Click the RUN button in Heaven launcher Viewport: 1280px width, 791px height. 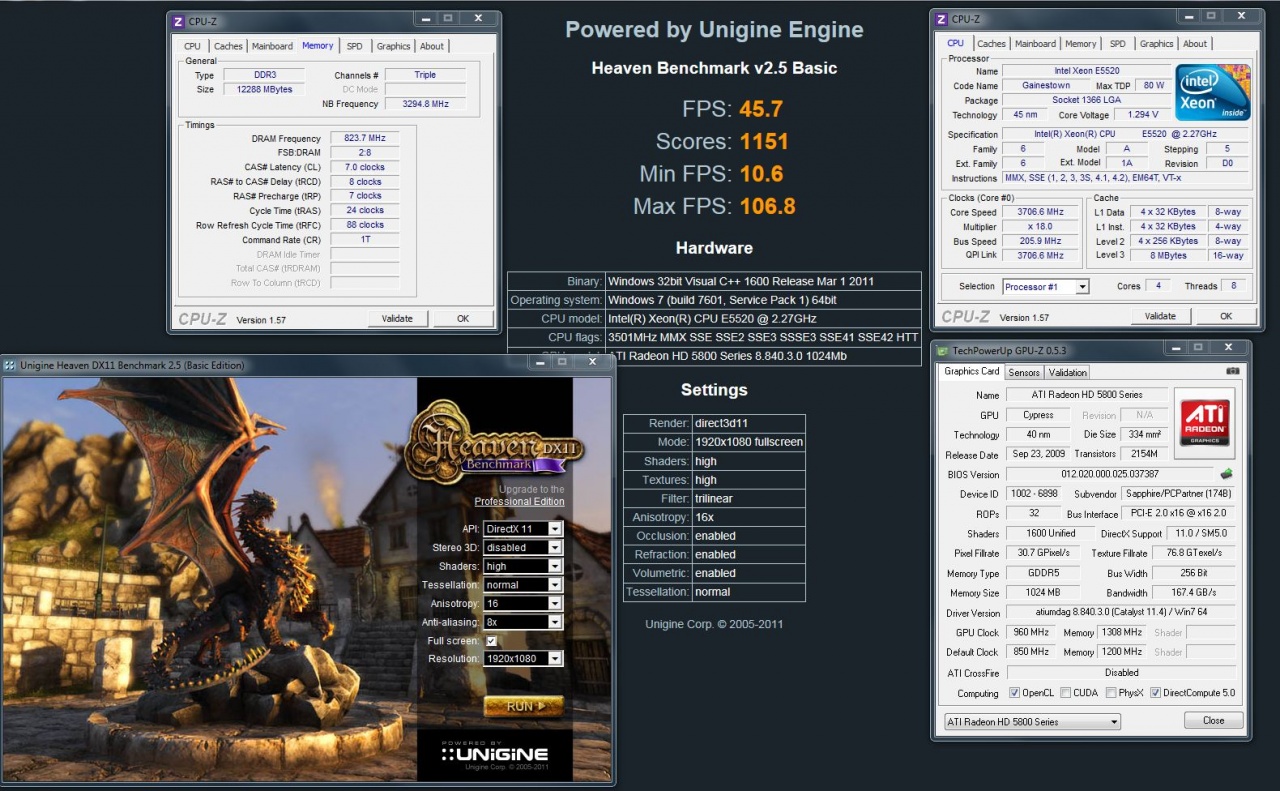click(523, 706)
